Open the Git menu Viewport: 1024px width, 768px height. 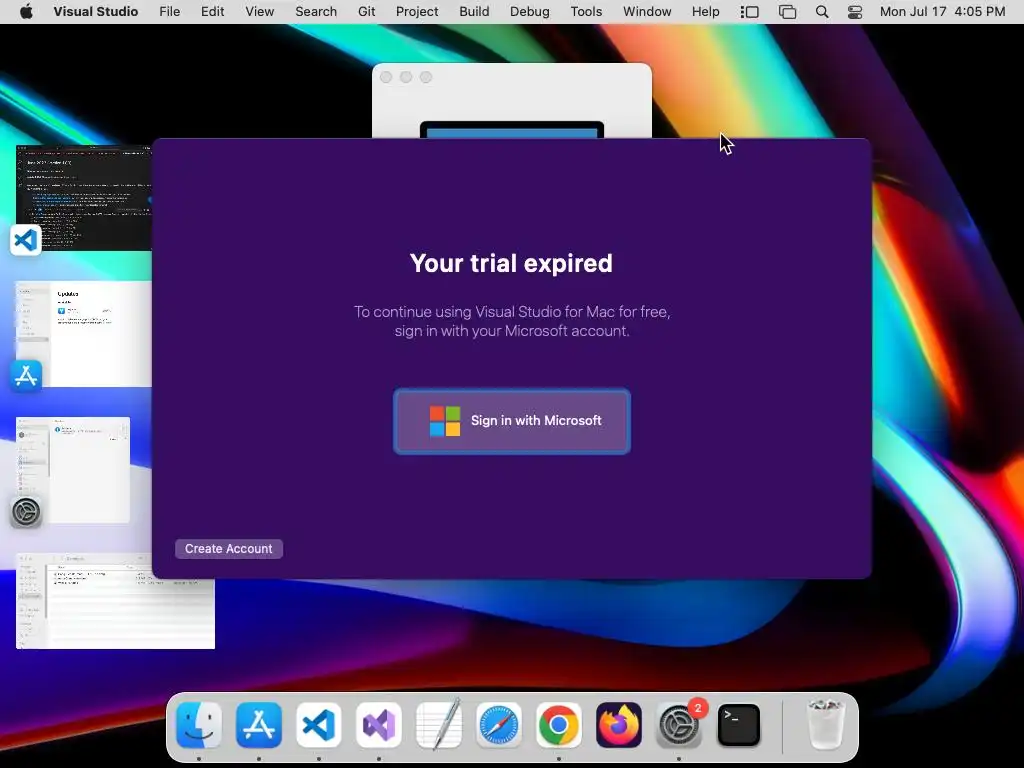click(366, 12)
